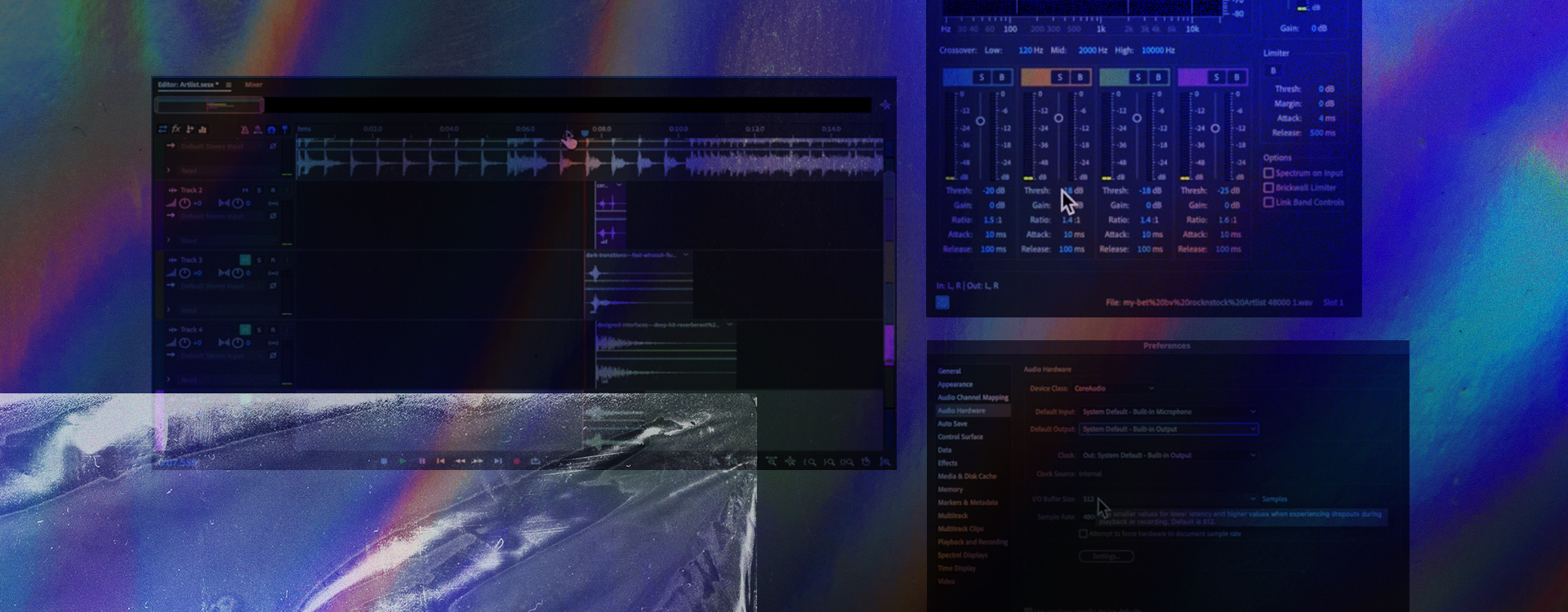Image resolution: width=1568 pixels, height=612 pixels.
Task: Click the effect power button icon
Action: pyautogui.click(x=942, y=302)
